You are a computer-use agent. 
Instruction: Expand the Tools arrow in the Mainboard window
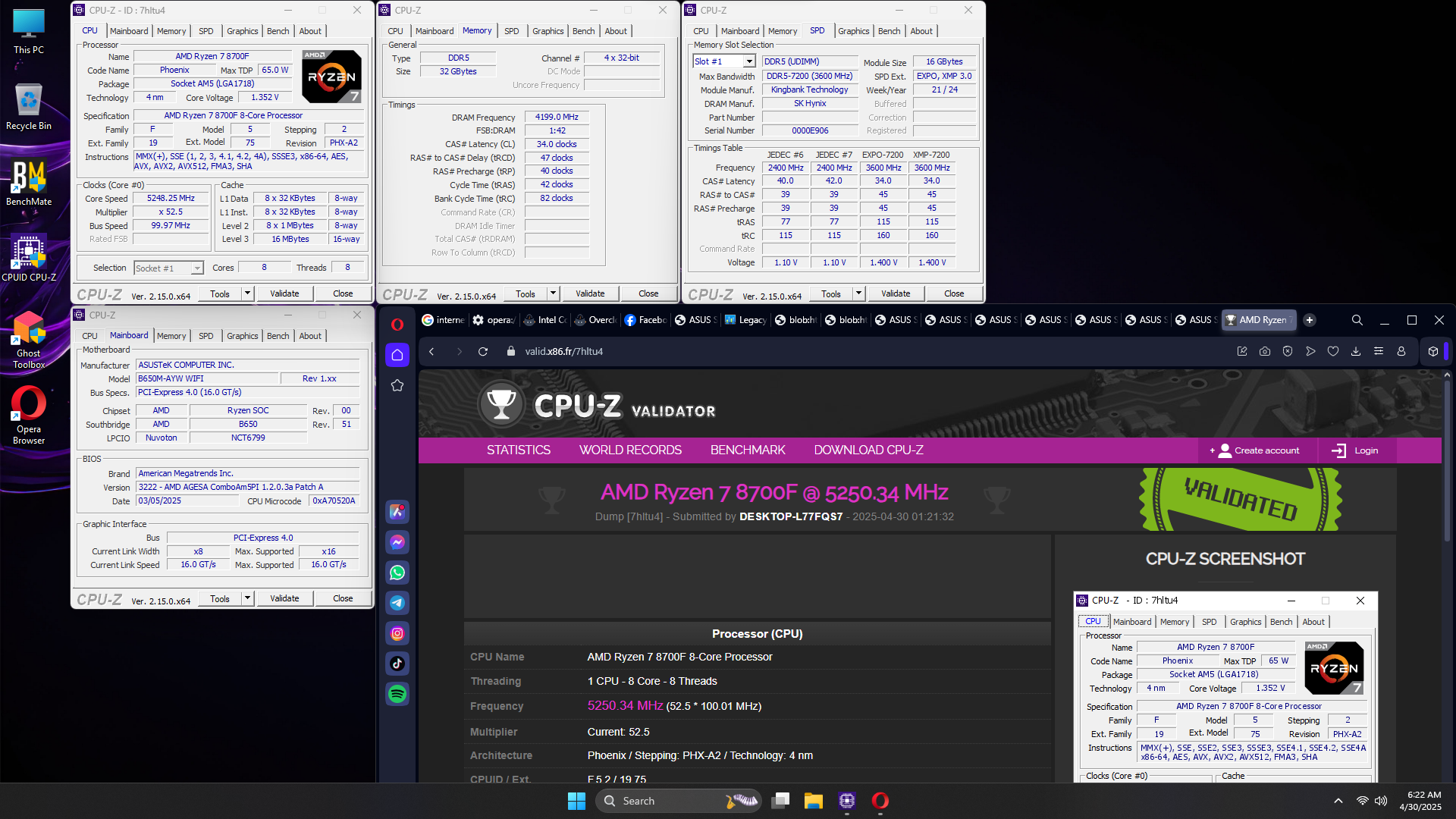pyautogui.click(x=247, y=598)
